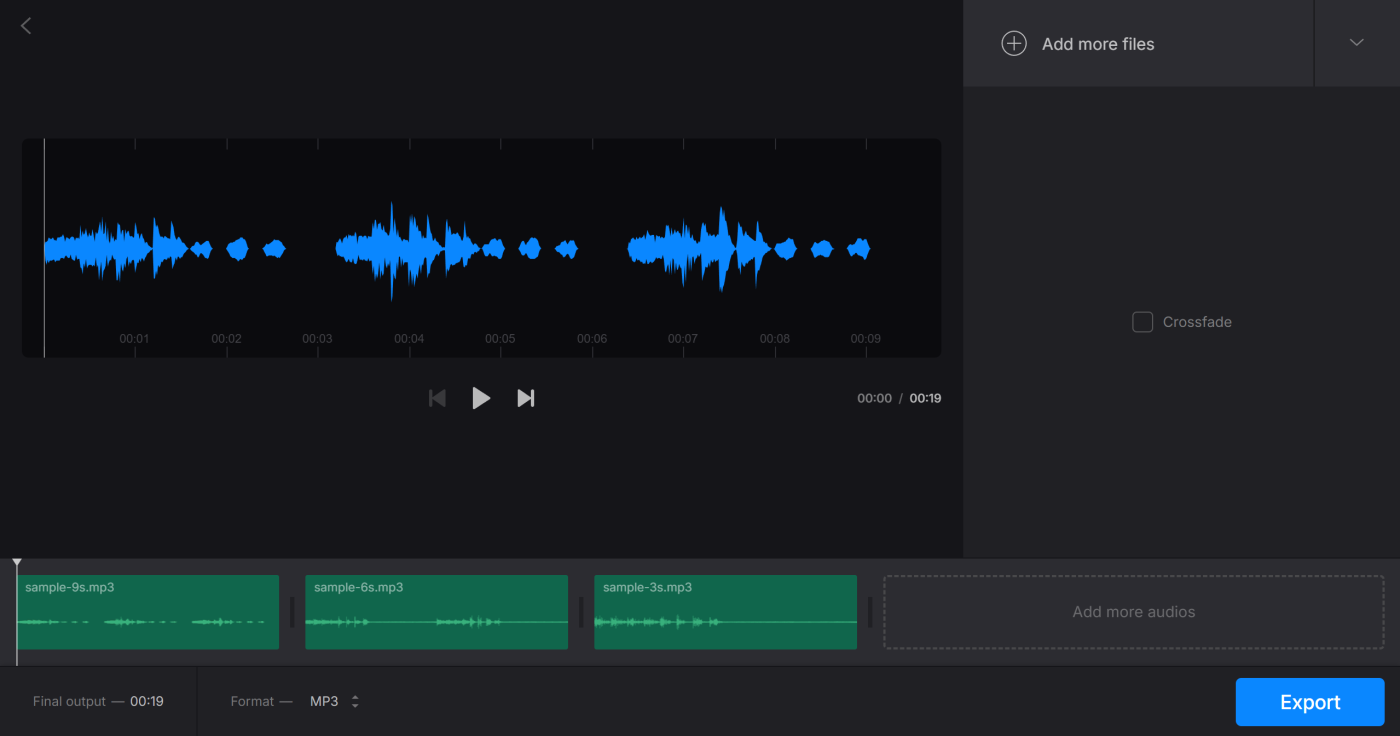Select the sample-9s.mp3 clip
1400x736 pixels.
pos(148,612)
